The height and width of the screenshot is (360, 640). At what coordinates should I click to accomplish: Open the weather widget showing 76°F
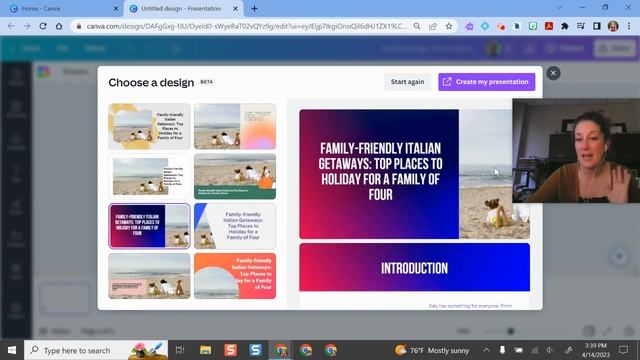(432, 350)
